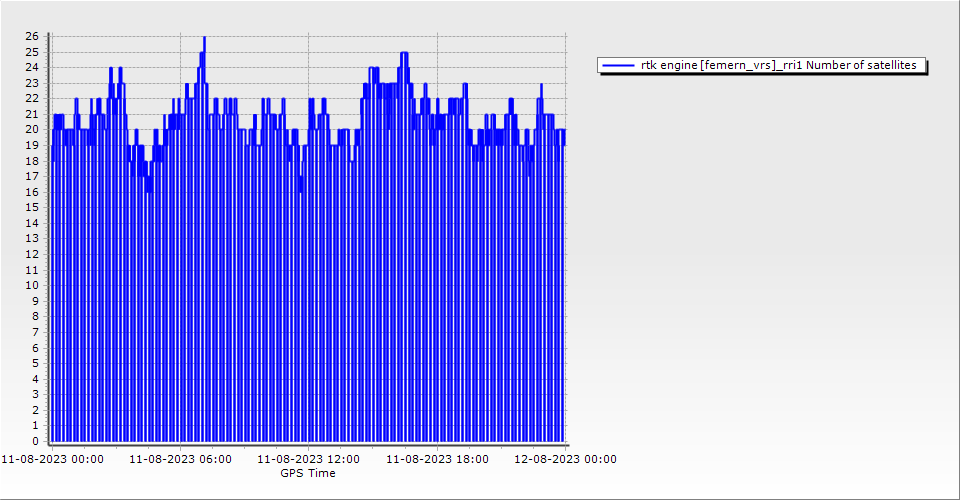This screenshot has width=960, height=500.
Task: Click the 5 label on the vertical axis
Action: 35,363
